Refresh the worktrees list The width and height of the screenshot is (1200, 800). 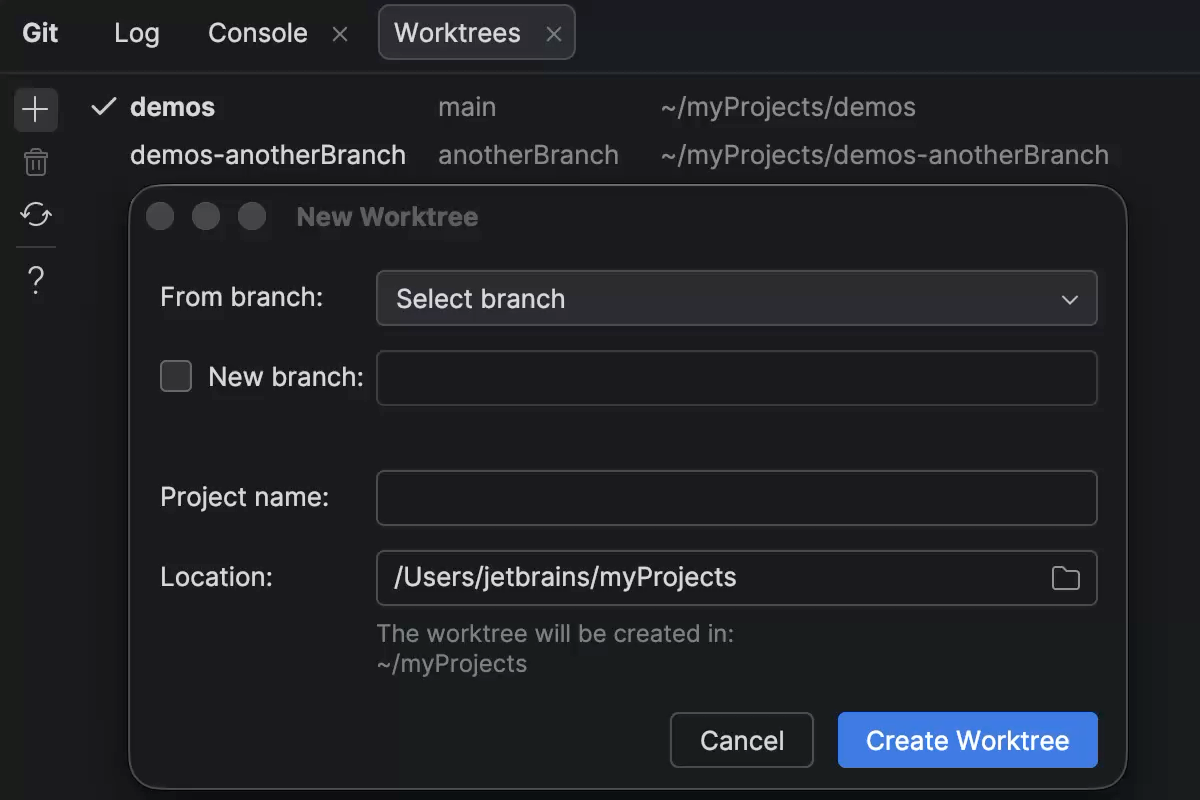[x=36, y=216]
